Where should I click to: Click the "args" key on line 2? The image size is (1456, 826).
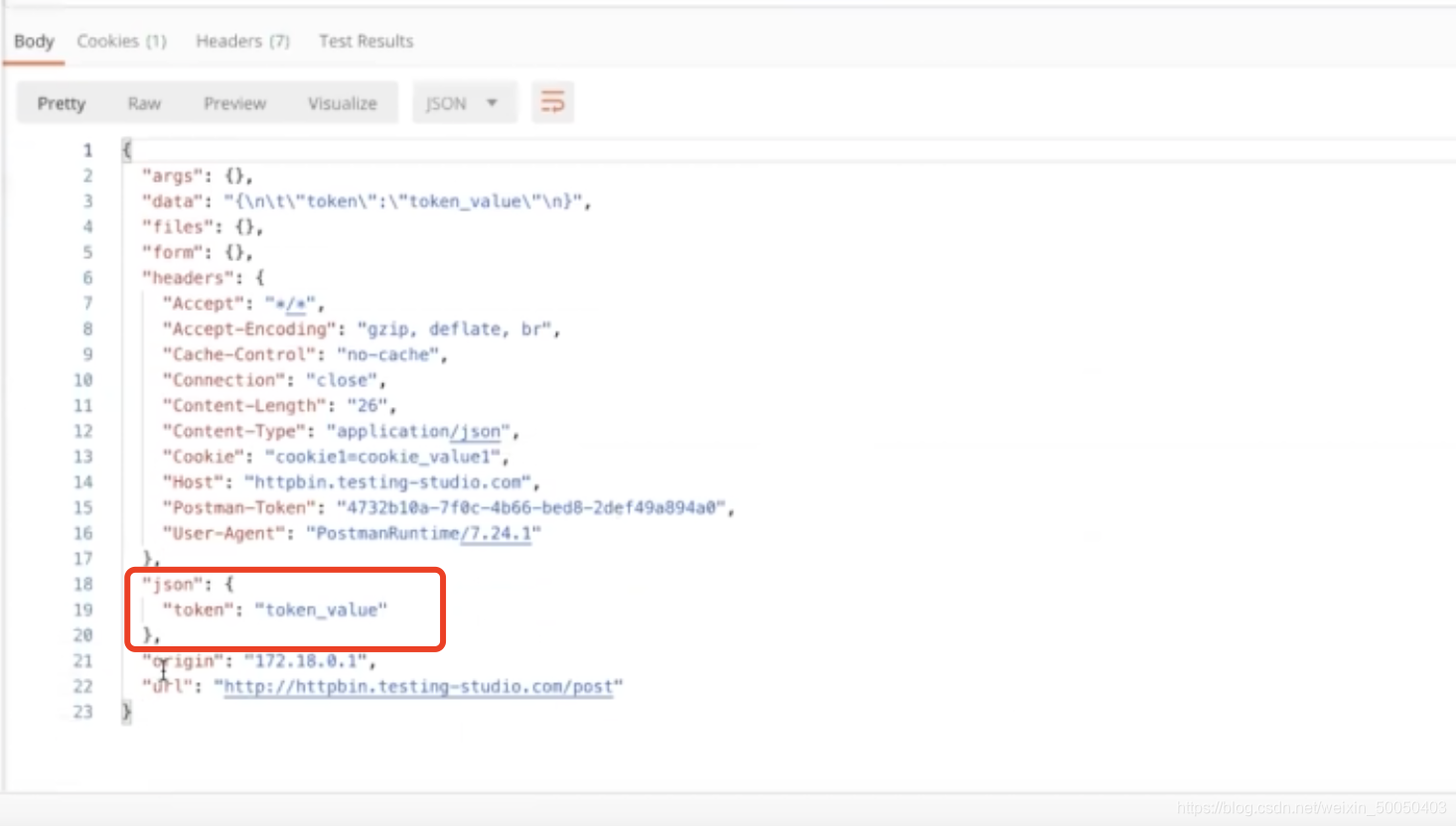click(x=172, y=176)
